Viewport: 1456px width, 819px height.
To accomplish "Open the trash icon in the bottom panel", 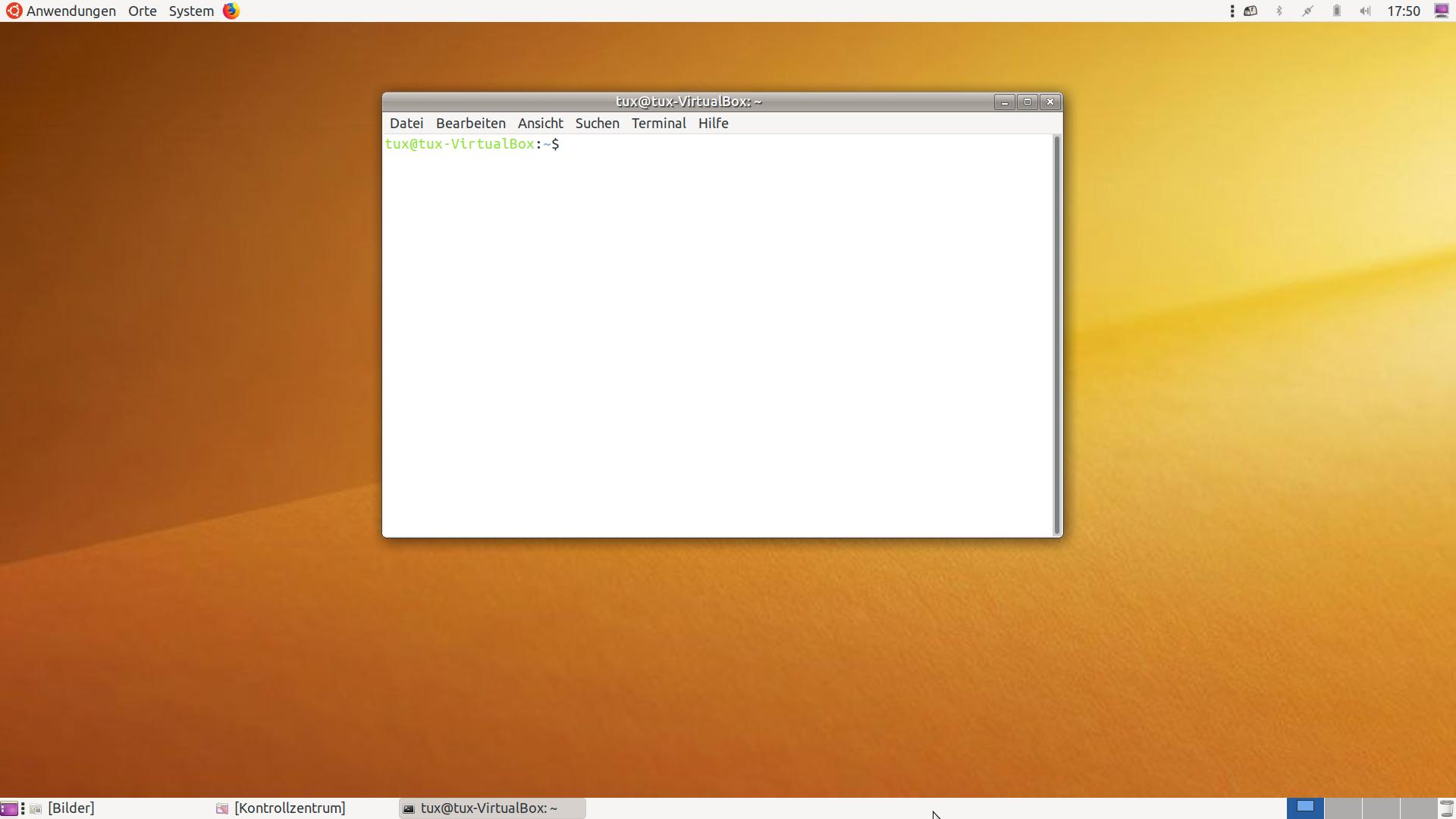I will pos(1446,808).
